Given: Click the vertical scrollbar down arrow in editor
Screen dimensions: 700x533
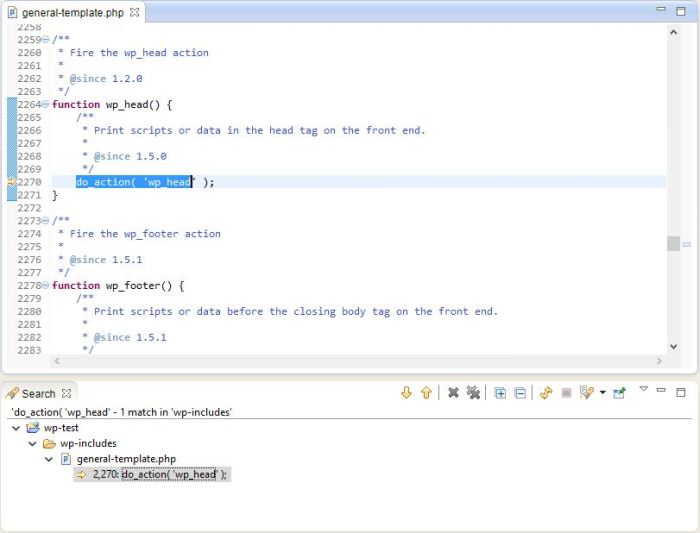Looking at the screenshot, I should pos(674,346).
